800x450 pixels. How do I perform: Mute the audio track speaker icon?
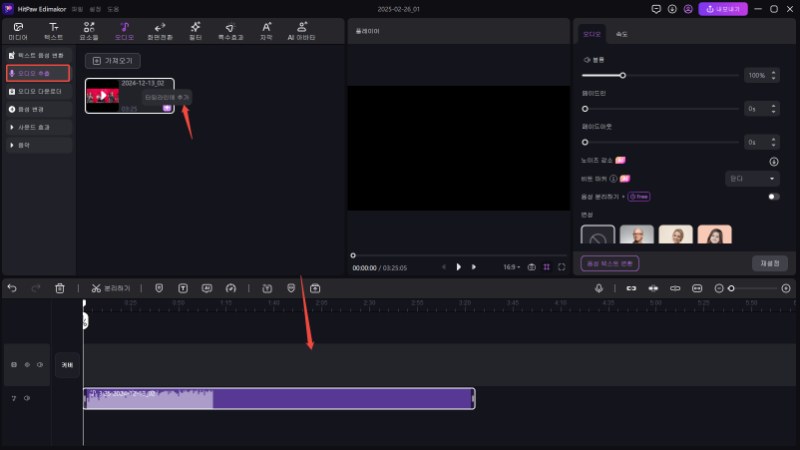27,398
